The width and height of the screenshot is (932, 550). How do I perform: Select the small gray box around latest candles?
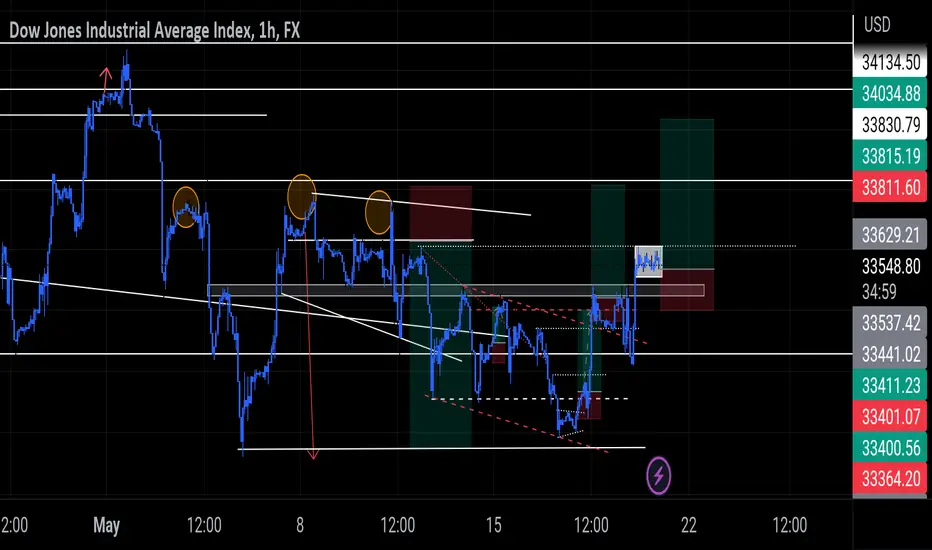648,261
